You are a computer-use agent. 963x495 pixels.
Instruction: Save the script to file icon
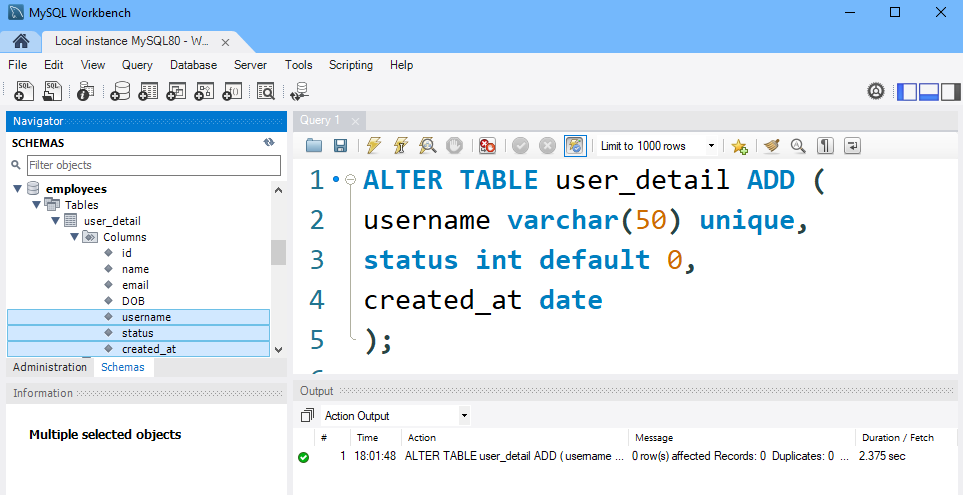click(340, 146)
